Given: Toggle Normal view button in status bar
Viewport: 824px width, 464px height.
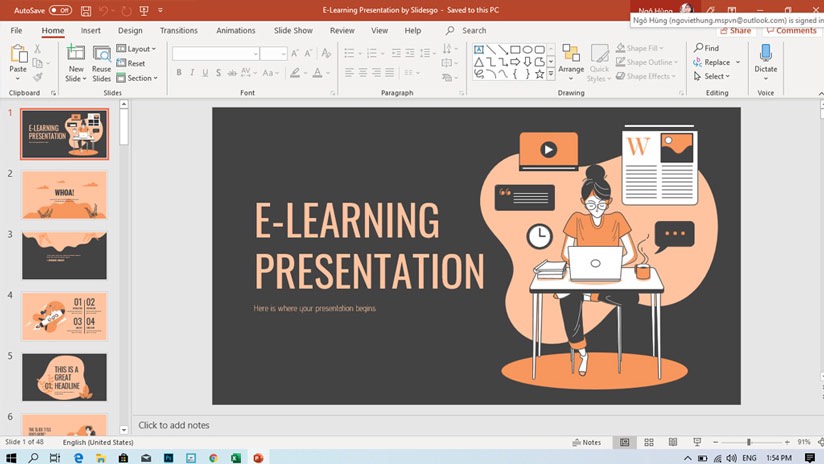Looking at the screenshot, I should (624, 442).
